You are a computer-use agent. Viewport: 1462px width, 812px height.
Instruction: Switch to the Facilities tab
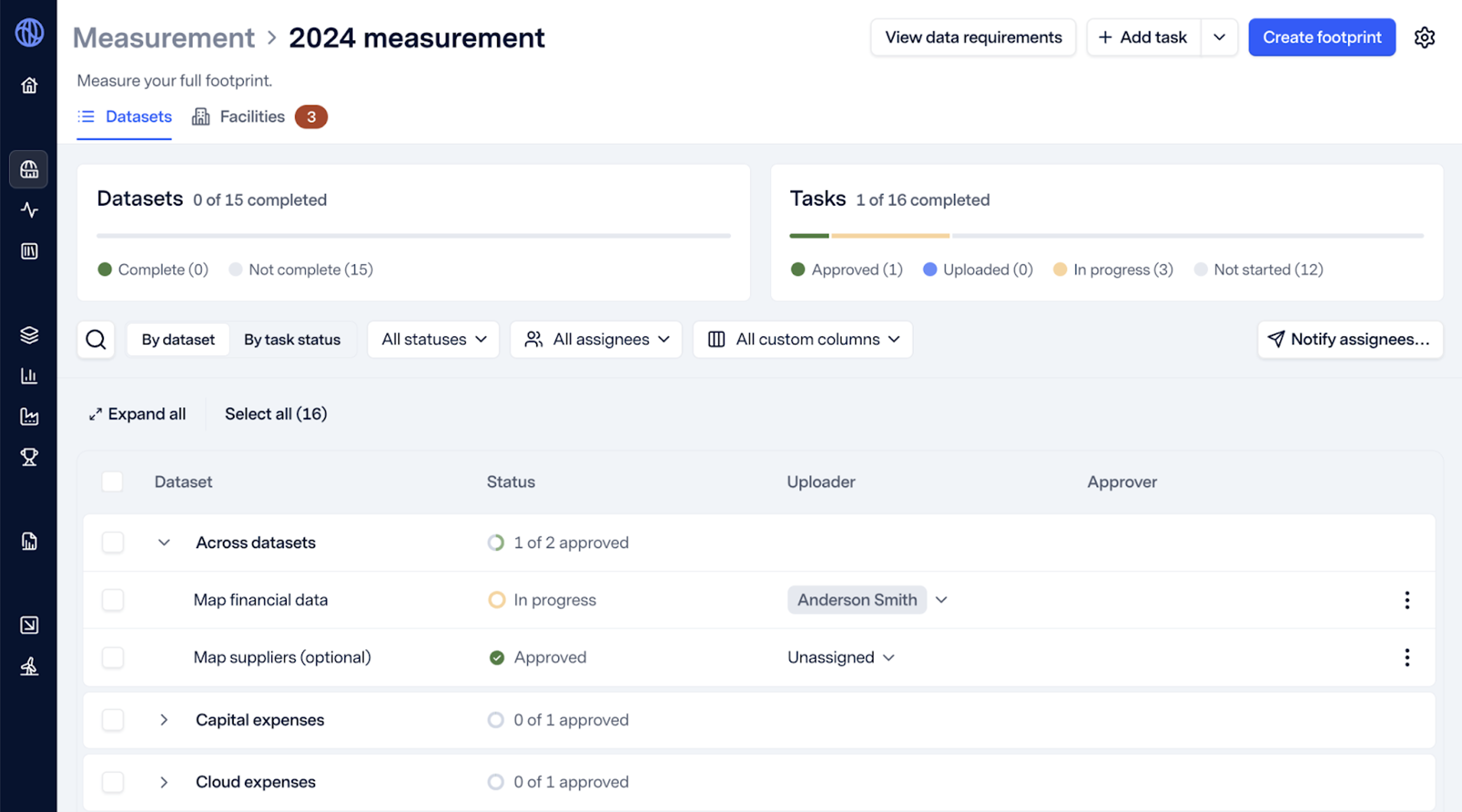(x=252, y=117)
